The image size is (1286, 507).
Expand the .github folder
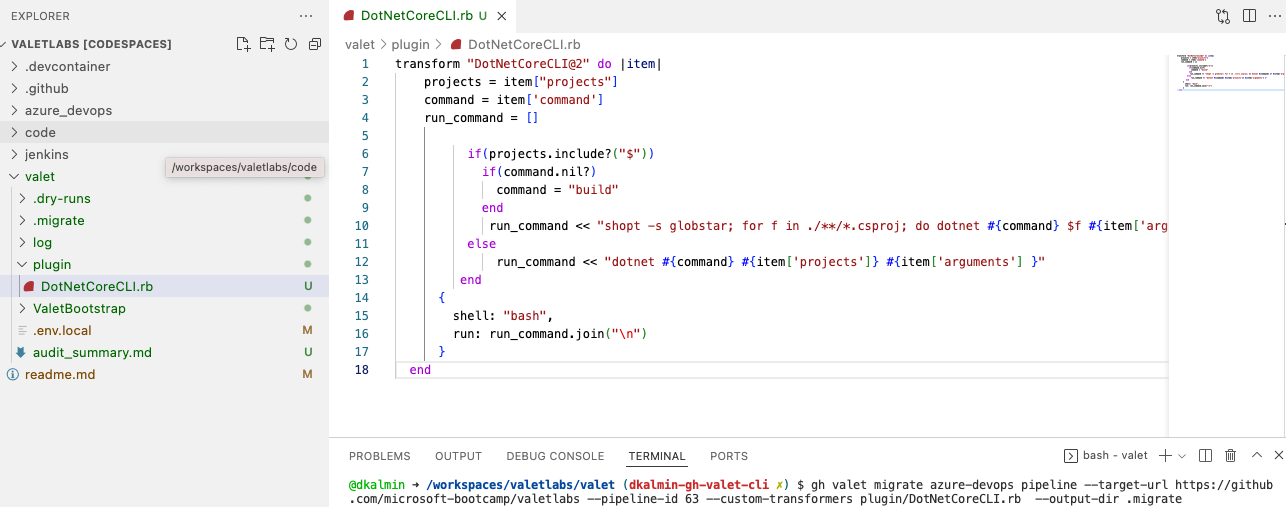pyautogui.click(x=164, y=88)
